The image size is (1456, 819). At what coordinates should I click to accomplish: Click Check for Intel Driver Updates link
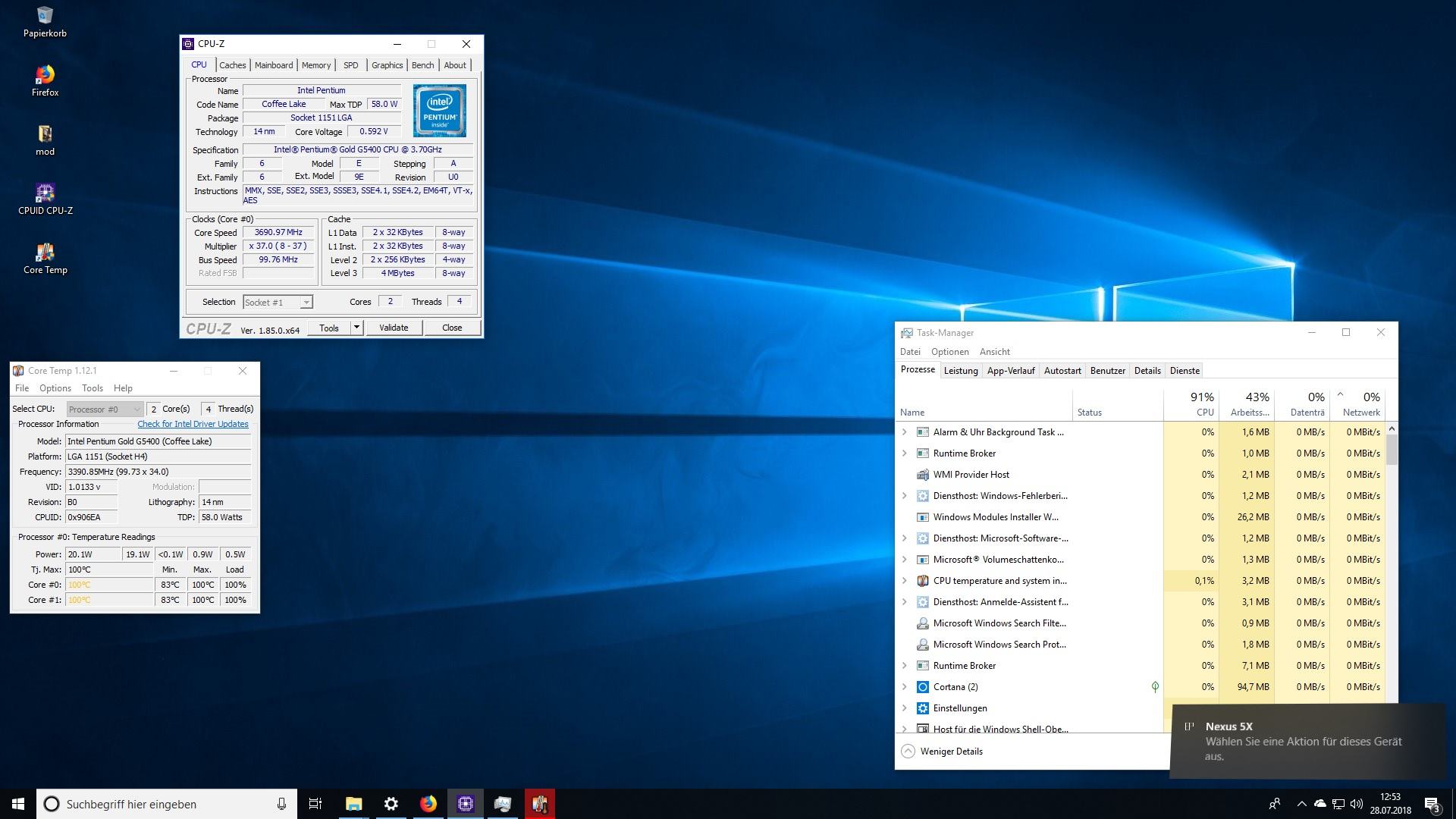coord(193,424)
